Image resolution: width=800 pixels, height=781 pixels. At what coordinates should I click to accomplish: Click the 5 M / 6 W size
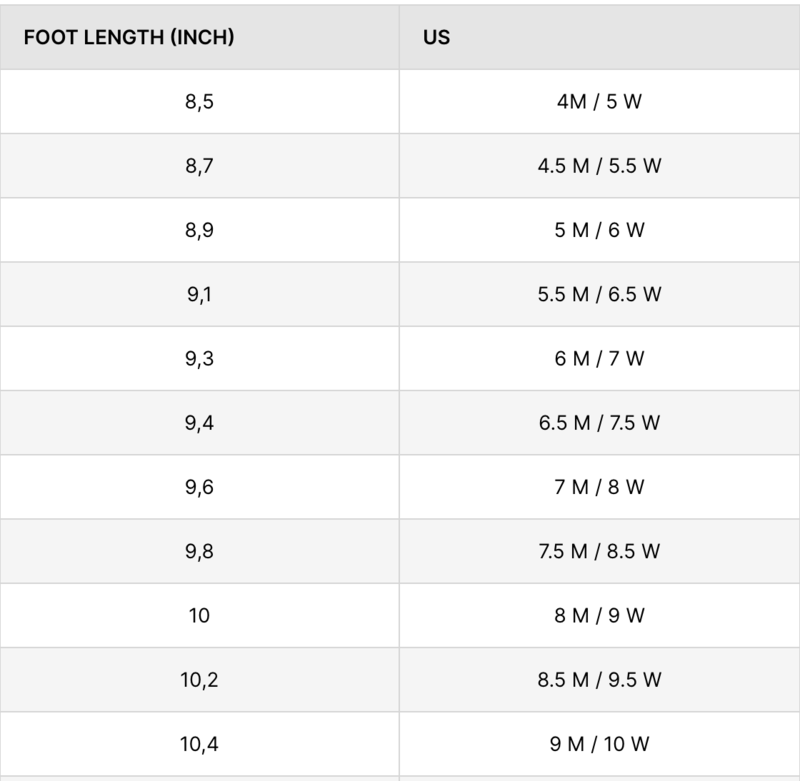599,230
